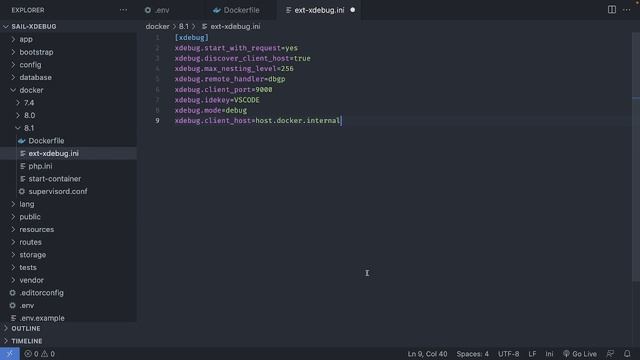Change end of line sequence LF
640x360 pixels.
pyautogui.click(x=532, y=354)
